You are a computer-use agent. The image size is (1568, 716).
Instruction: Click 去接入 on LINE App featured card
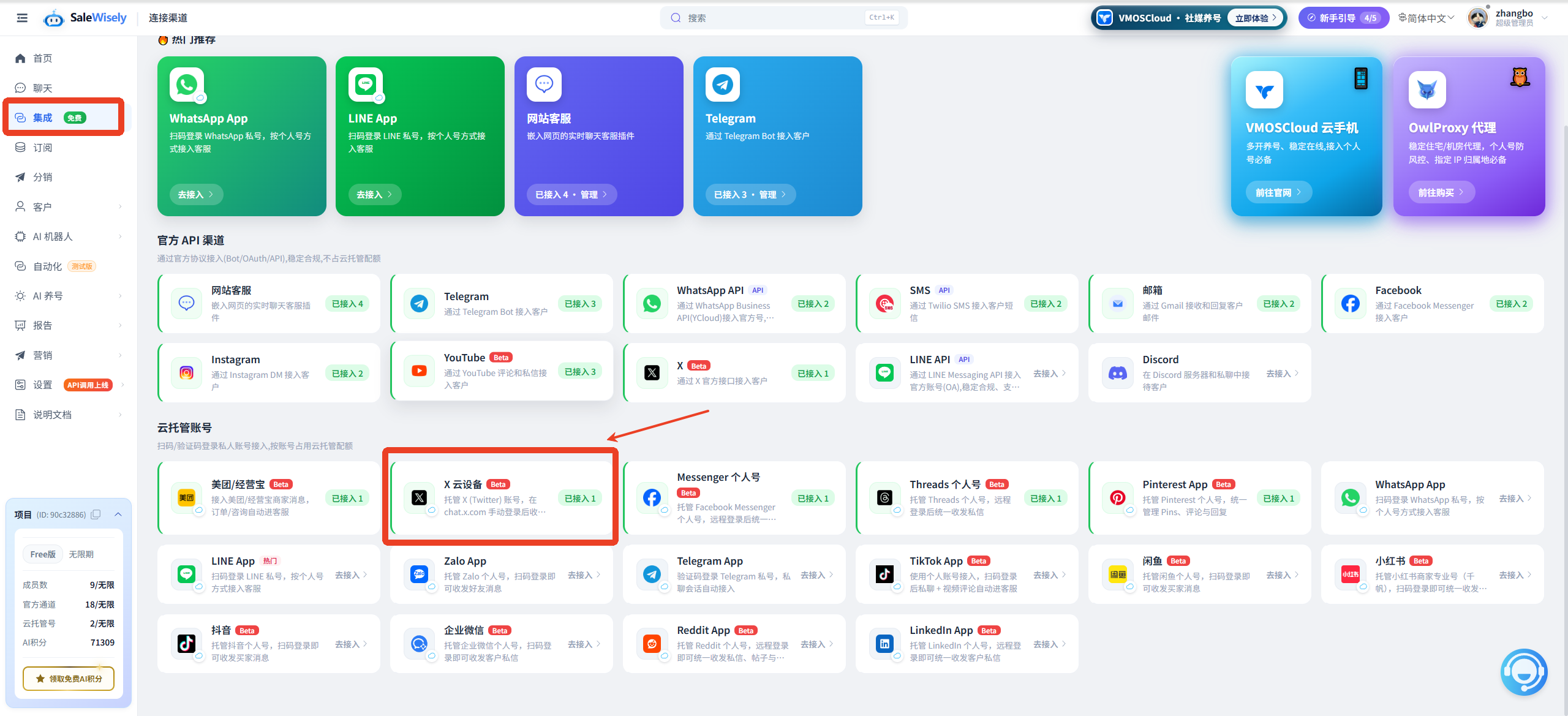pos(375,194)
